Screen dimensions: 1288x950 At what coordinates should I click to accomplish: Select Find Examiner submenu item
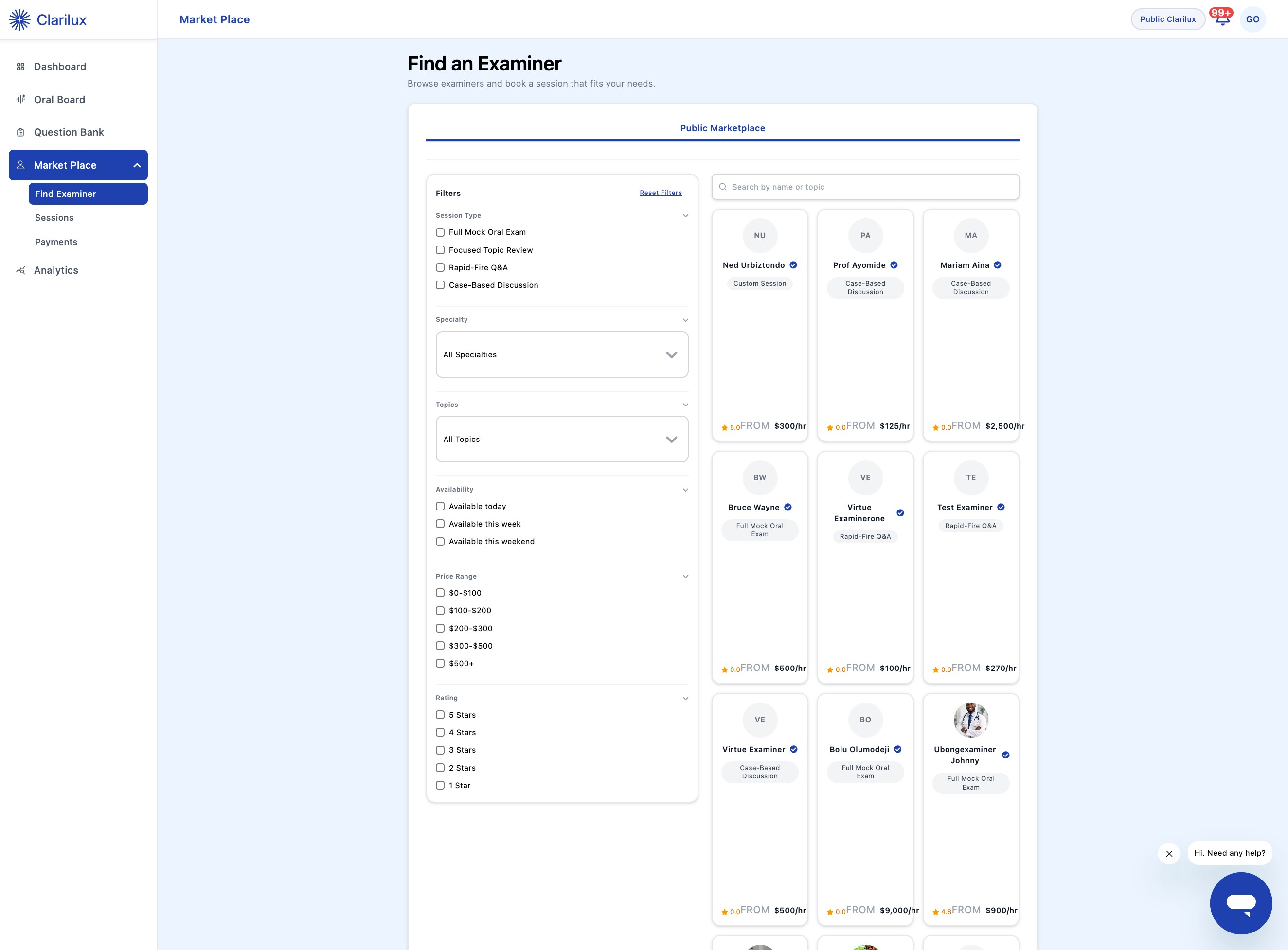click(x=88, y=194)
